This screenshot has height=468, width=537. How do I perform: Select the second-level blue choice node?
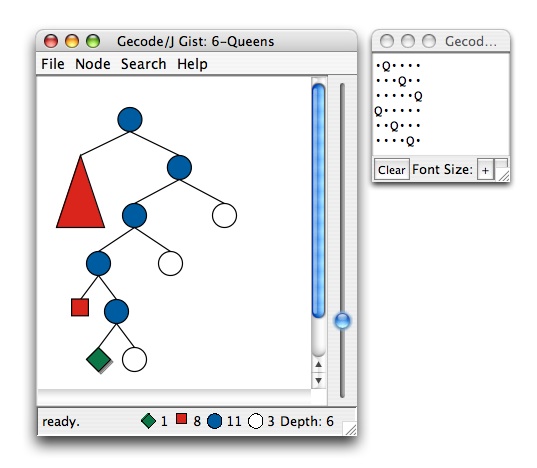click(179, 167)
